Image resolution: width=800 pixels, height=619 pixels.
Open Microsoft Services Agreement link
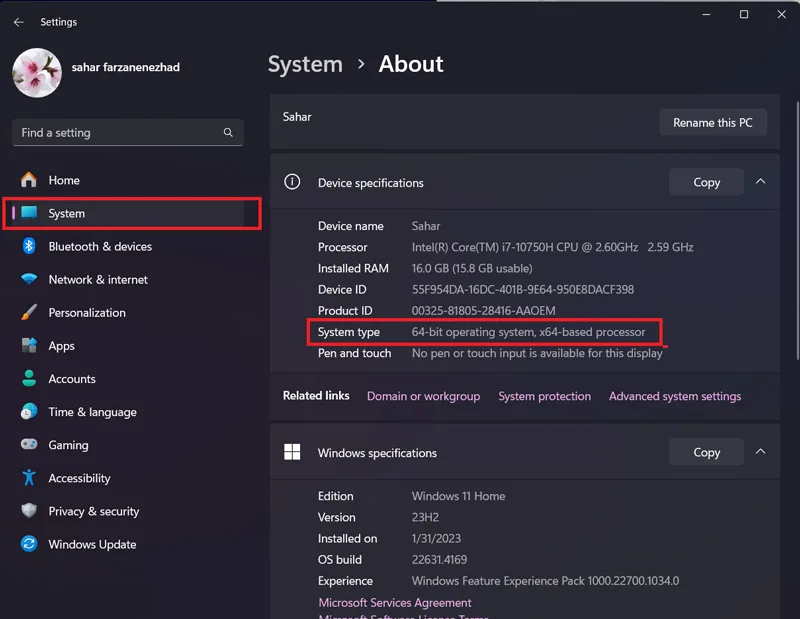coord(395,603)
